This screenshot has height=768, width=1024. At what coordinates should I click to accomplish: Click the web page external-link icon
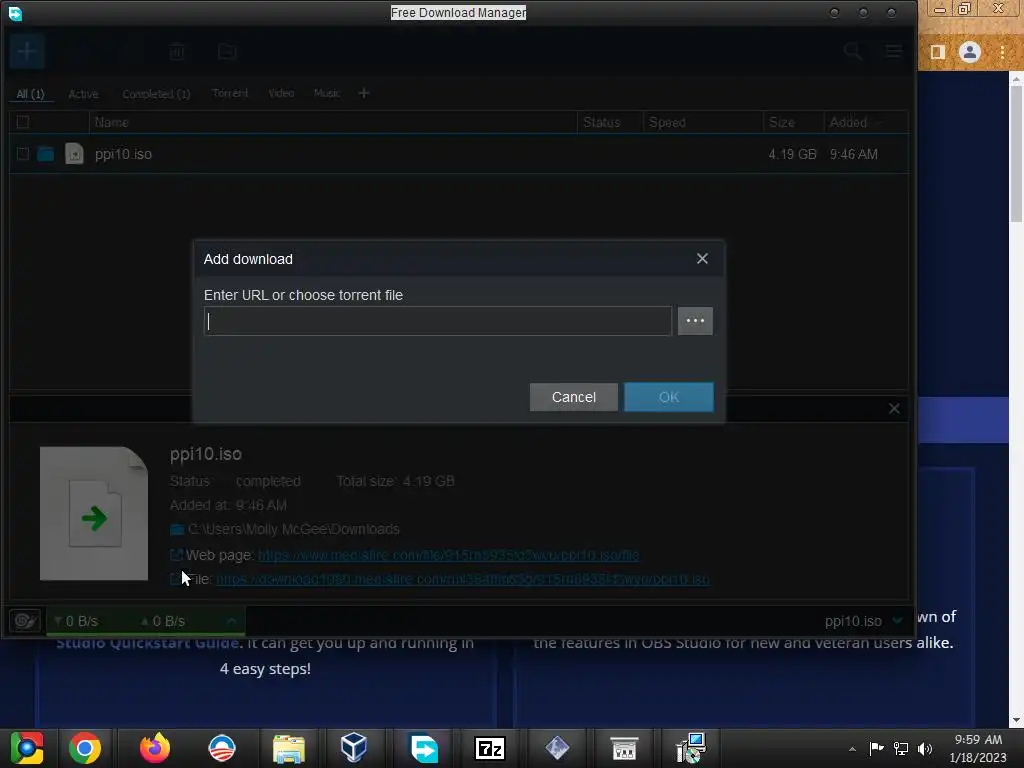click(176, 555)
